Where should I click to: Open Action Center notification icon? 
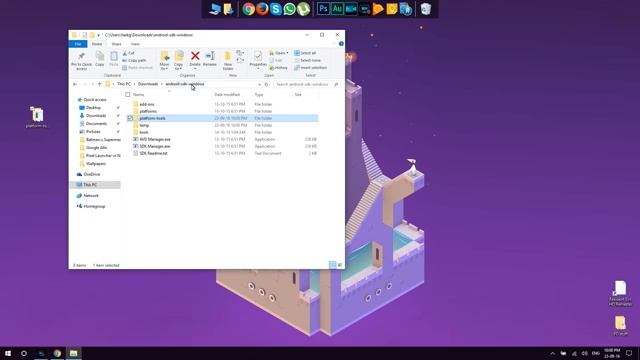629,353
